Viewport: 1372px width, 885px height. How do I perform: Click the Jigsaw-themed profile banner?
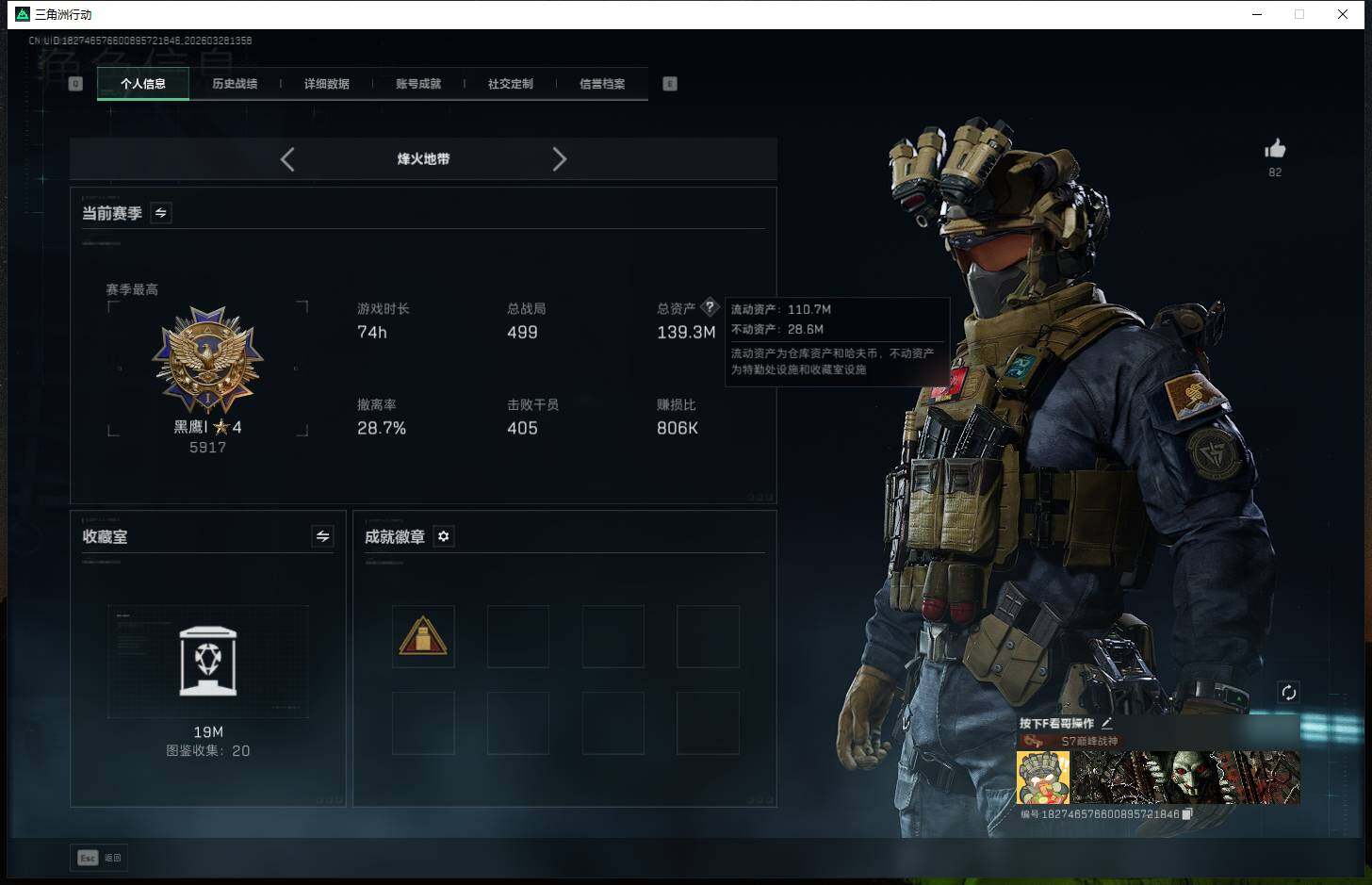(x=1185, y=778)
